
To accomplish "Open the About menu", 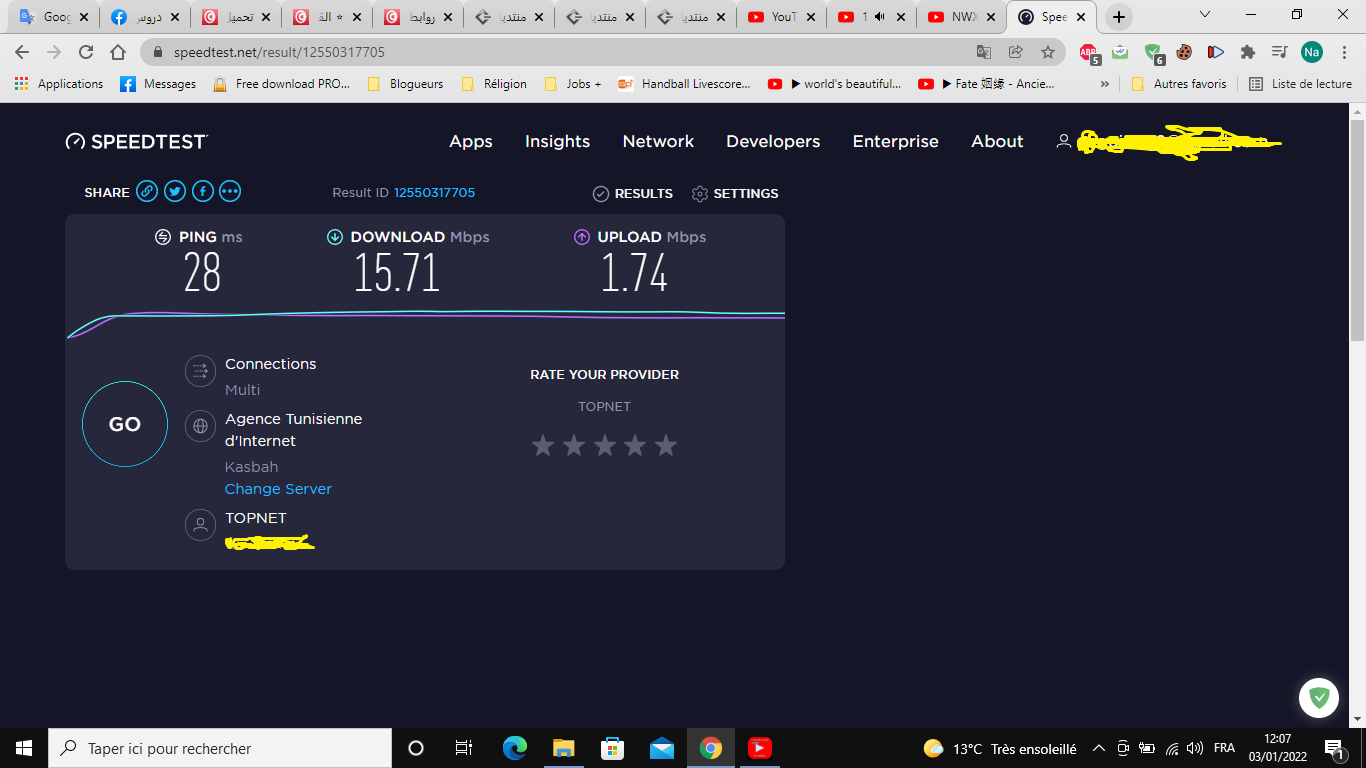I will tap(997, 141).
